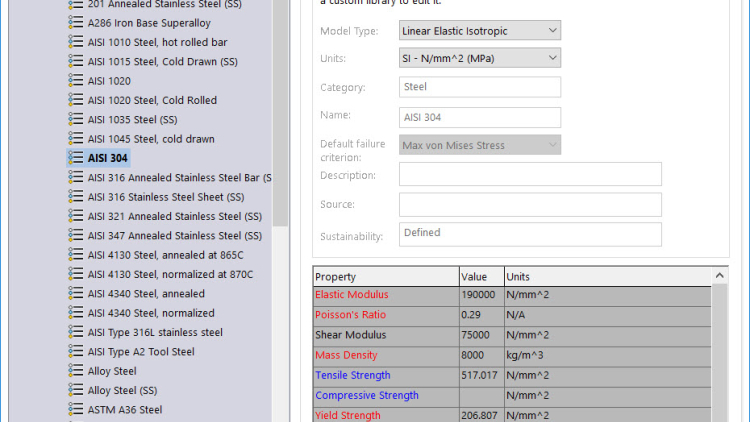The width and height of the screenshot is (750, 422).
Task: Click the material icon beside AISI 1045 Steel, cold drawn
Action: point(76,139)
